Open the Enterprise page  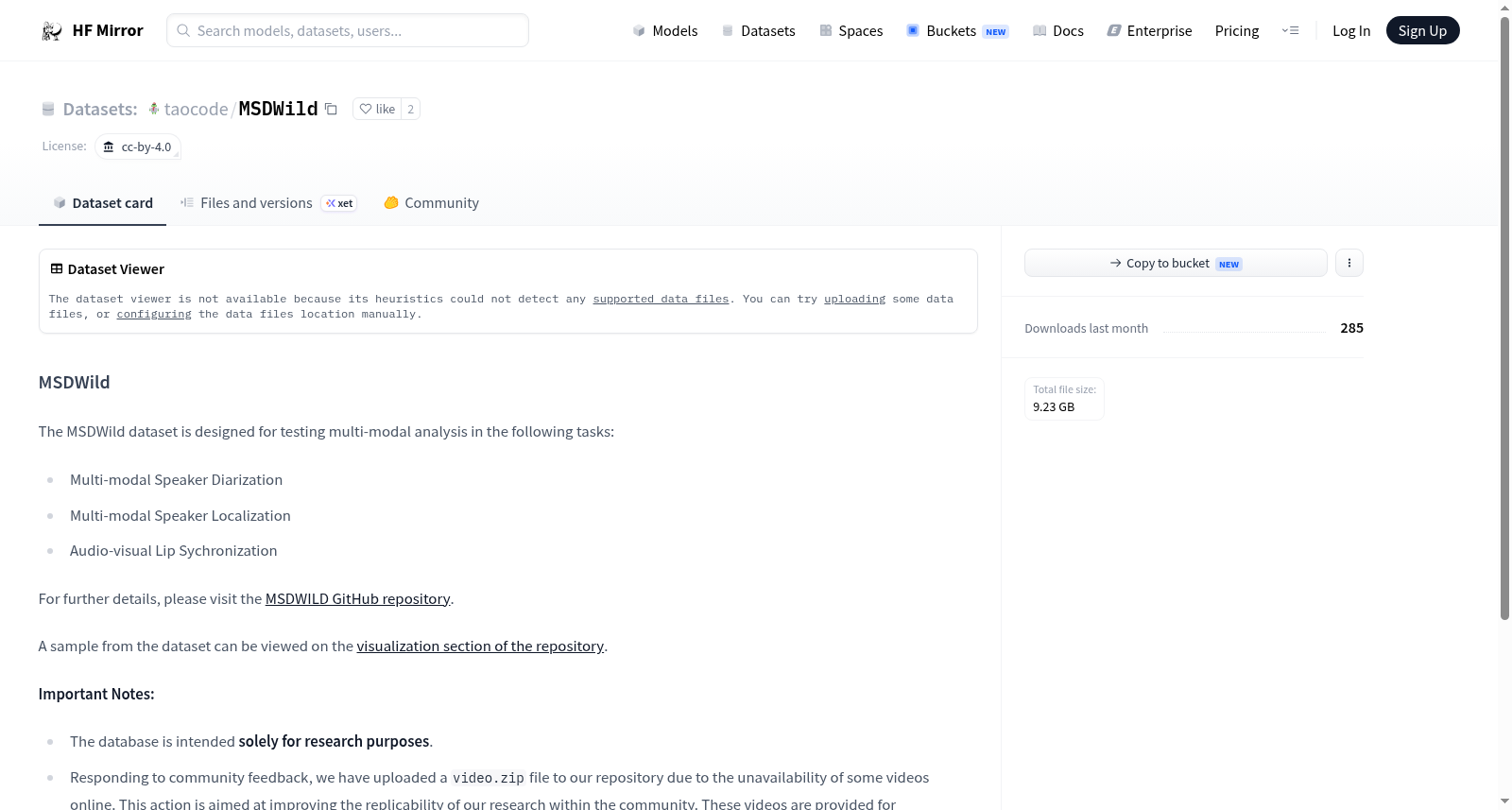click(1149, 30)
